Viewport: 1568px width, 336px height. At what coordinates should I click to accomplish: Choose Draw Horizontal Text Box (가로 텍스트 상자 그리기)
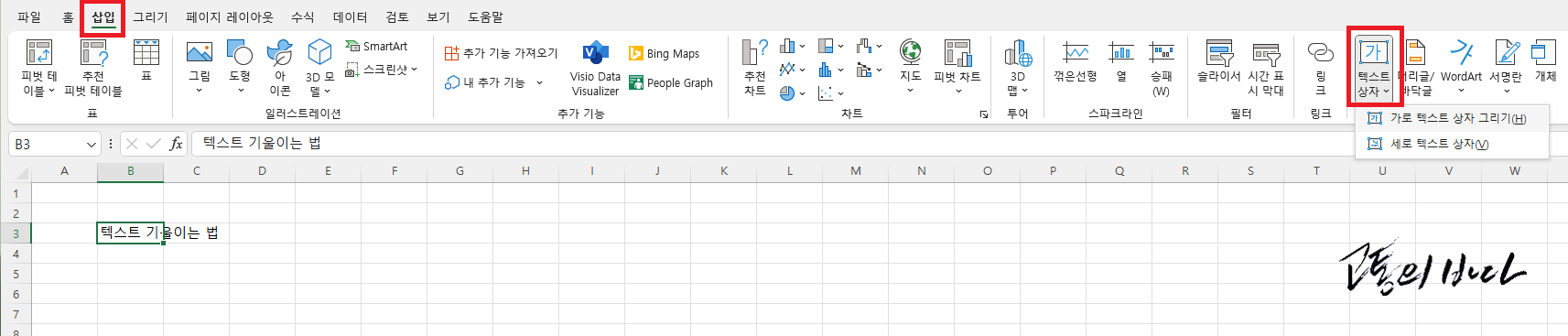pos(1452,118)
